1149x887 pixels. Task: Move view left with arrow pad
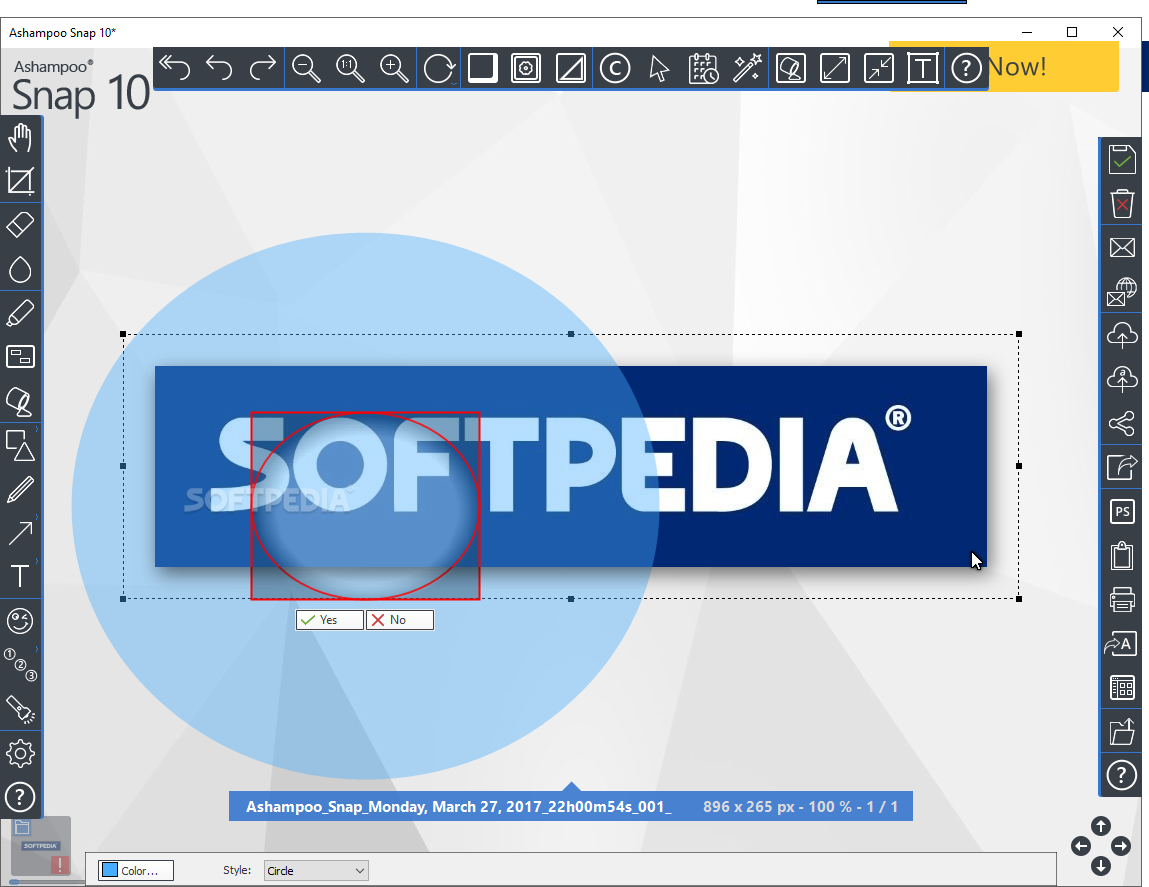coord(1081,846)
